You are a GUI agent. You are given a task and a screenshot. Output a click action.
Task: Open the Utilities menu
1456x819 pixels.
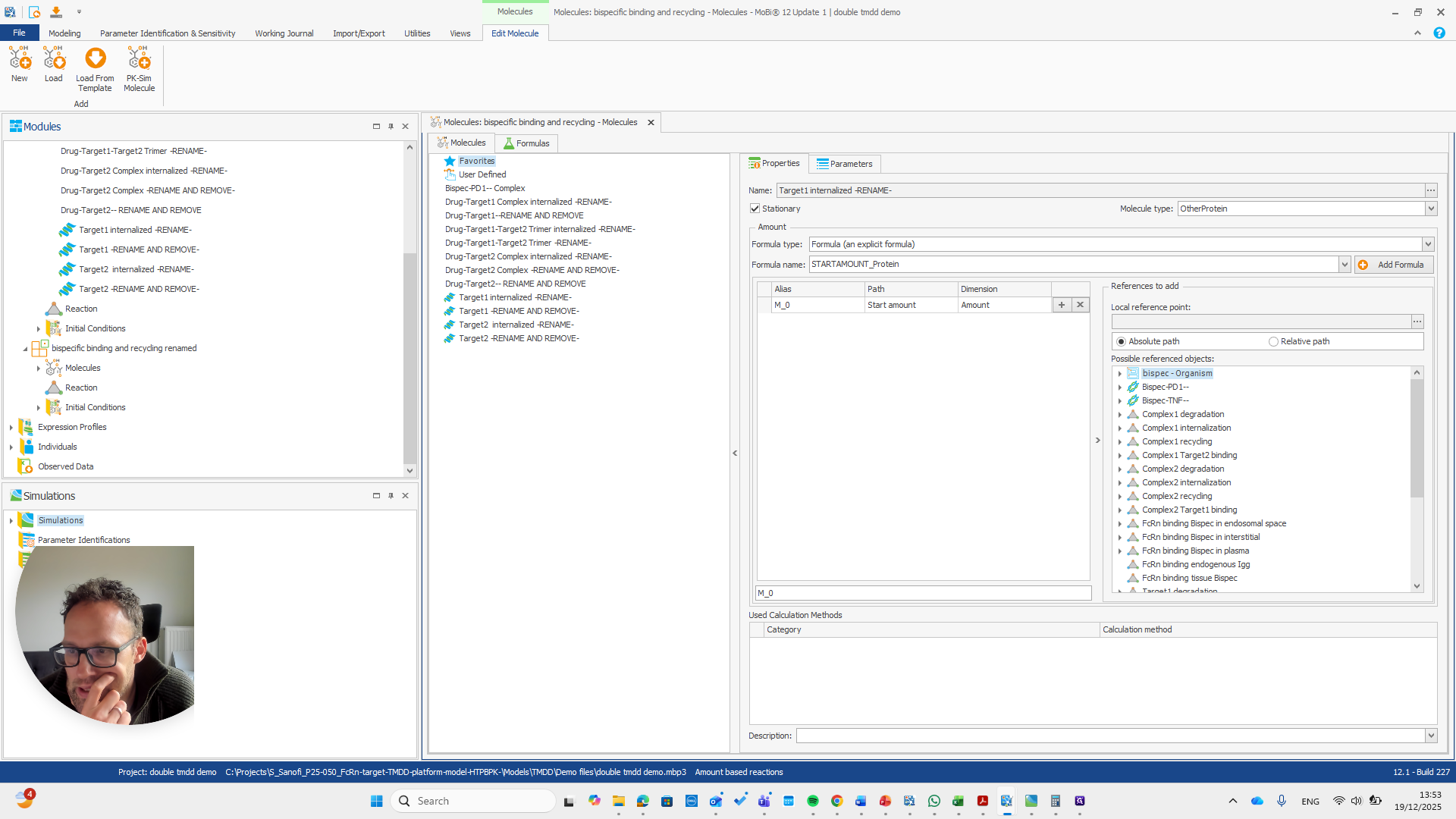416,33
